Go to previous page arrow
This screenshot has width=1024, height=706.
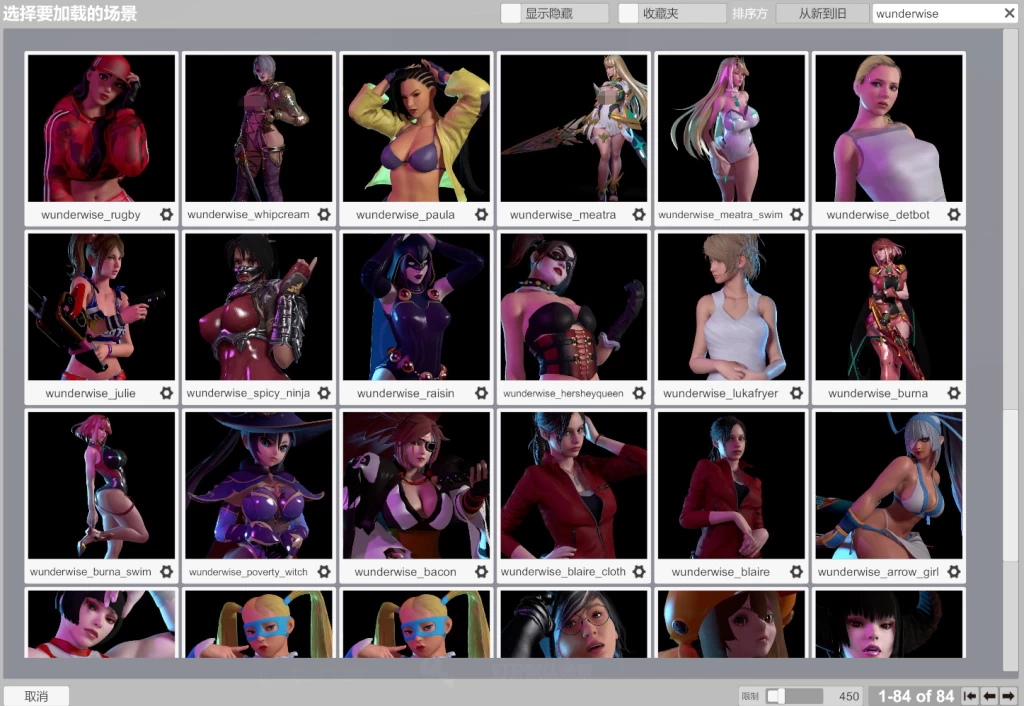[x=989, y=696]
